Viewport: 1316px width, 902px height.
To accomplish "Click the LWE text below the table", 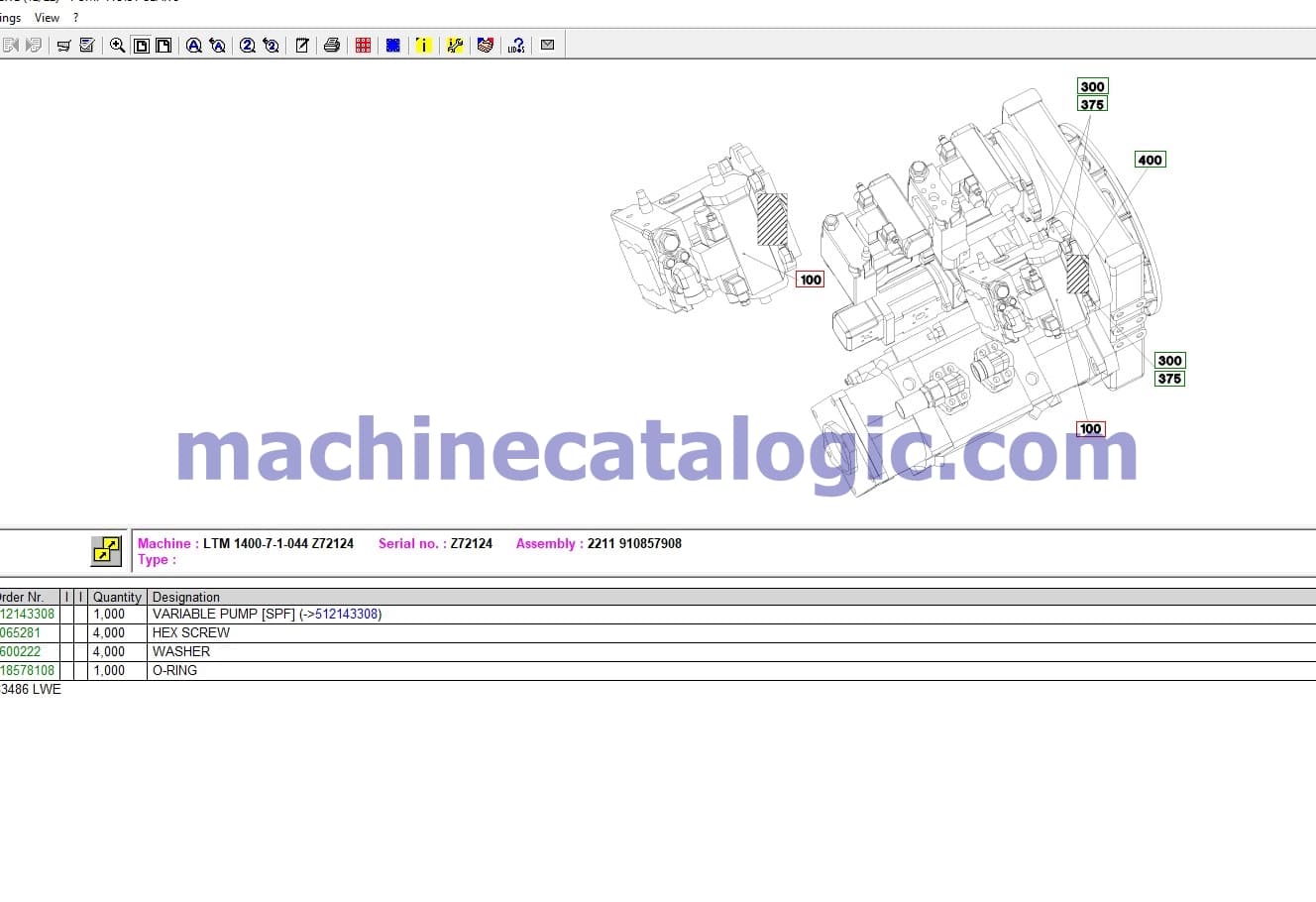I will 47,690.
